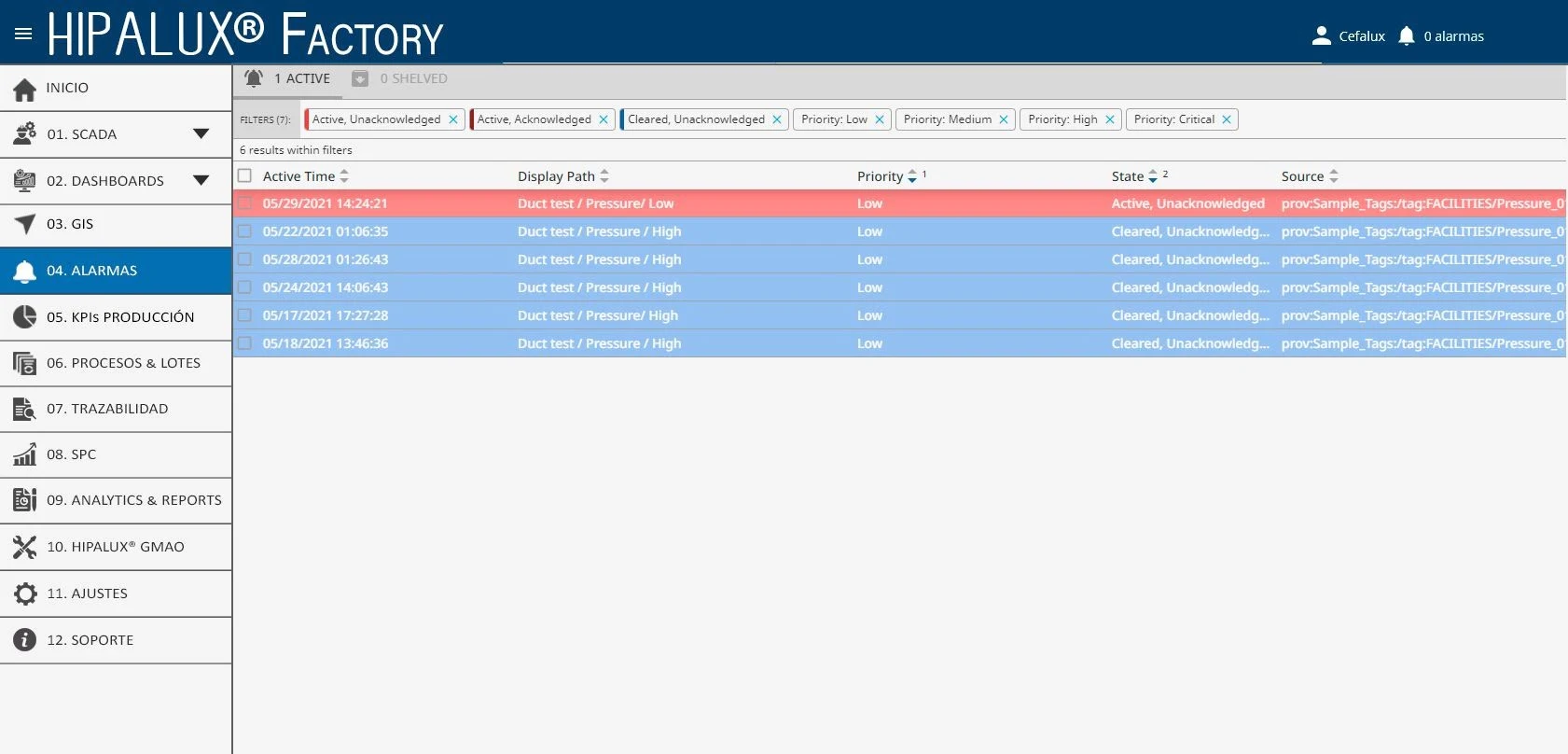Check the alarm row 05/17/2021 17:27:28
1568x754 pixels.
click(245, 315)
